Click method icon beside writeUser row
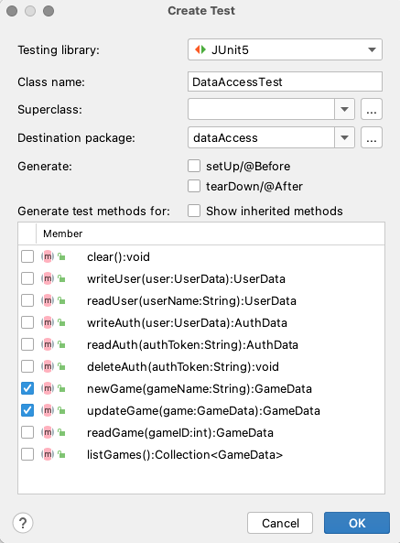The width and height of the screenshot is (400, 543). pos(47,279)
